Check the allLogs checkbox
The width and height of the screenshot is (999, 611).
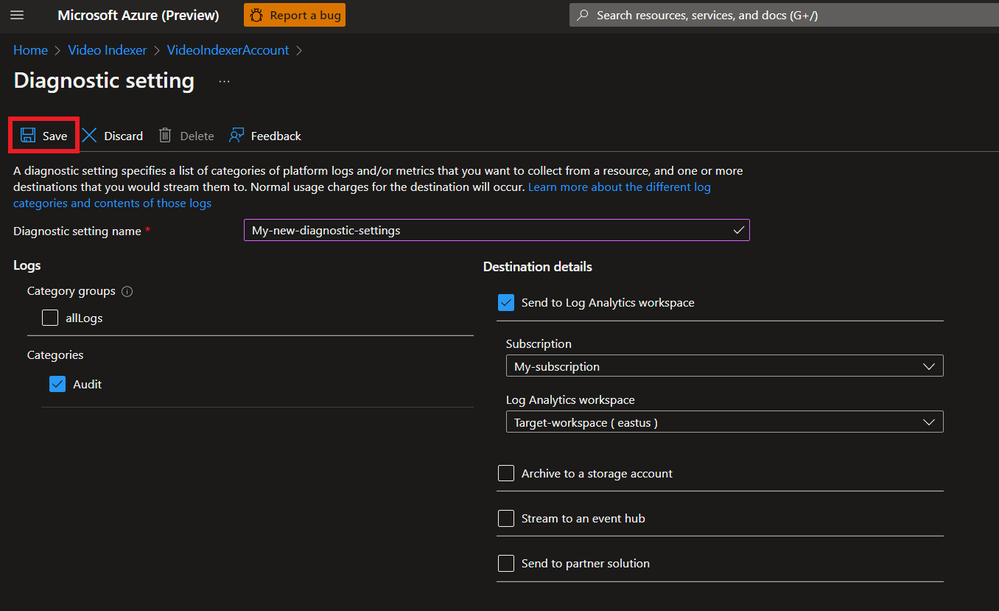coord(50,317)
